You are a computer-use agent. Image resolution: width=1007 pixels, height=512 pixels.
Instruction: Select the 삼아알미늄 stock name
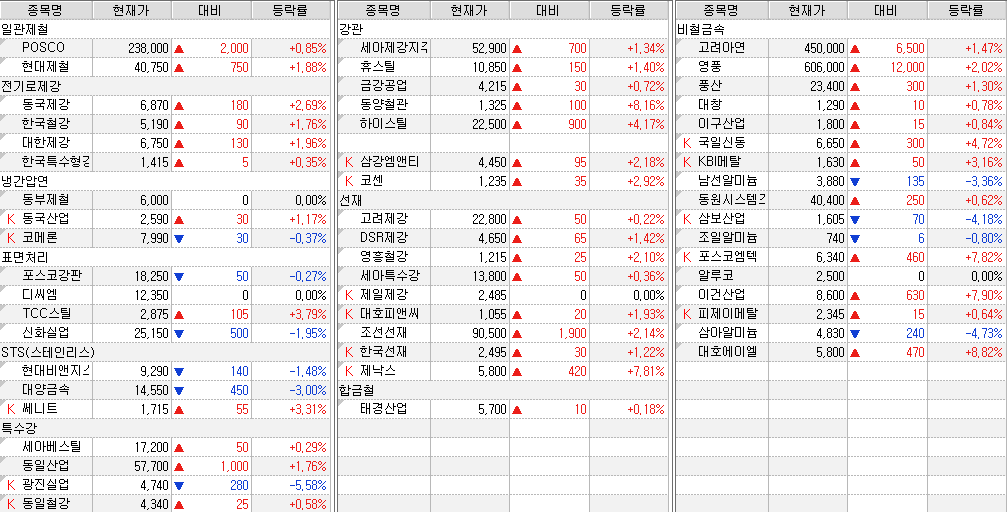pyautogui.click(x=727, y=332)
